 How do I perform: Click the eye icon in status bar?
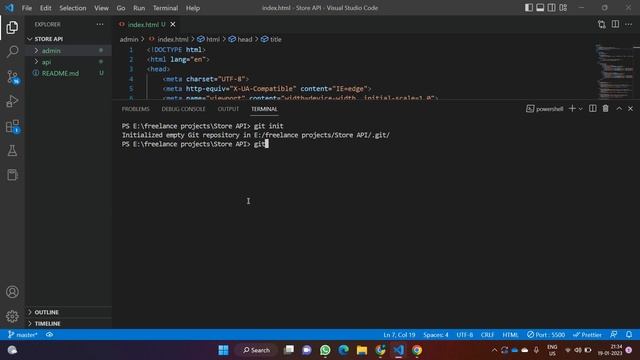tap(49, 335)
